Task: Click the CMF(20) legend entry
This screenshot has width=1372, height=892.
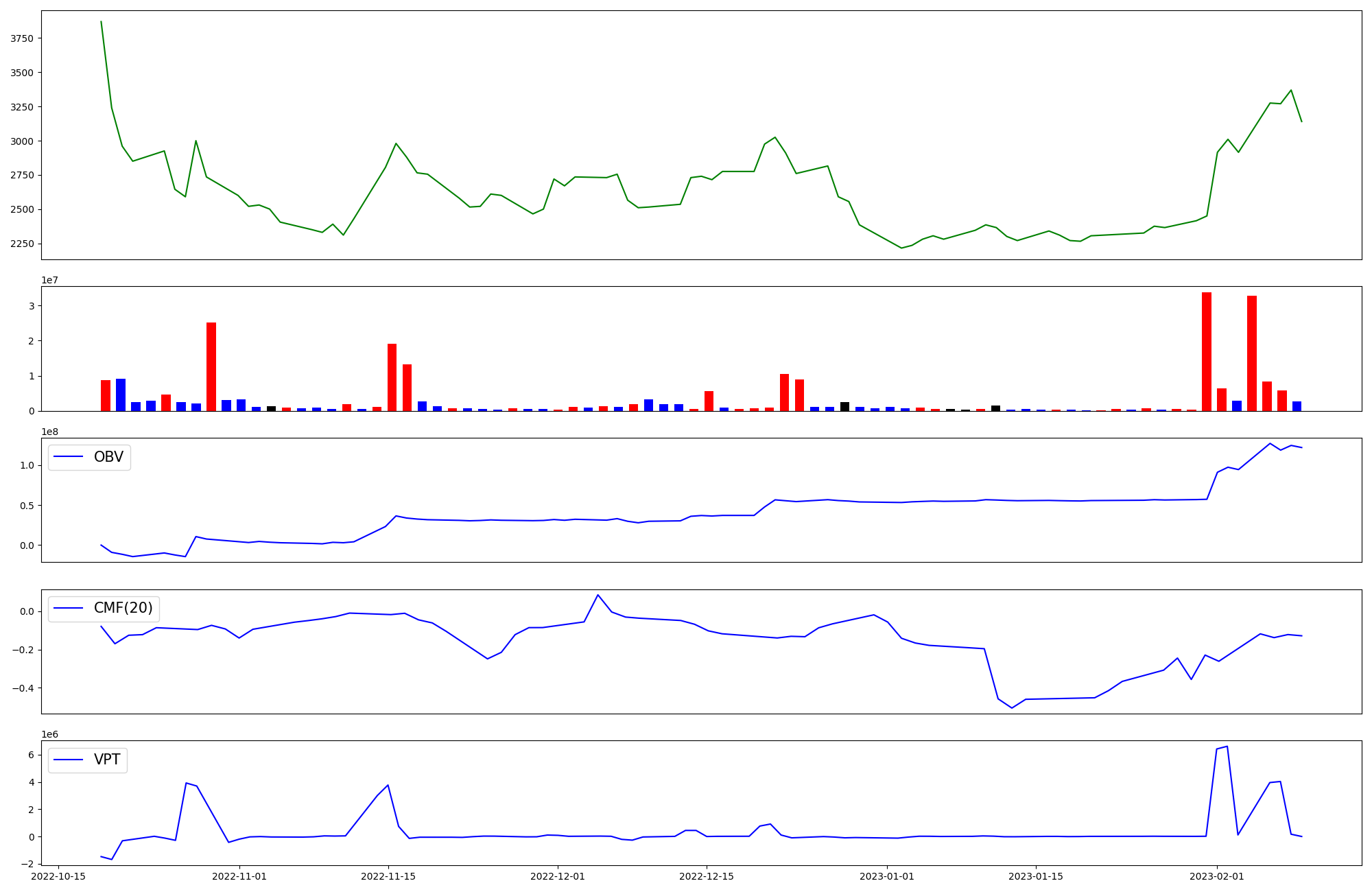Action: pyautogui.click(x=123, y=609)
